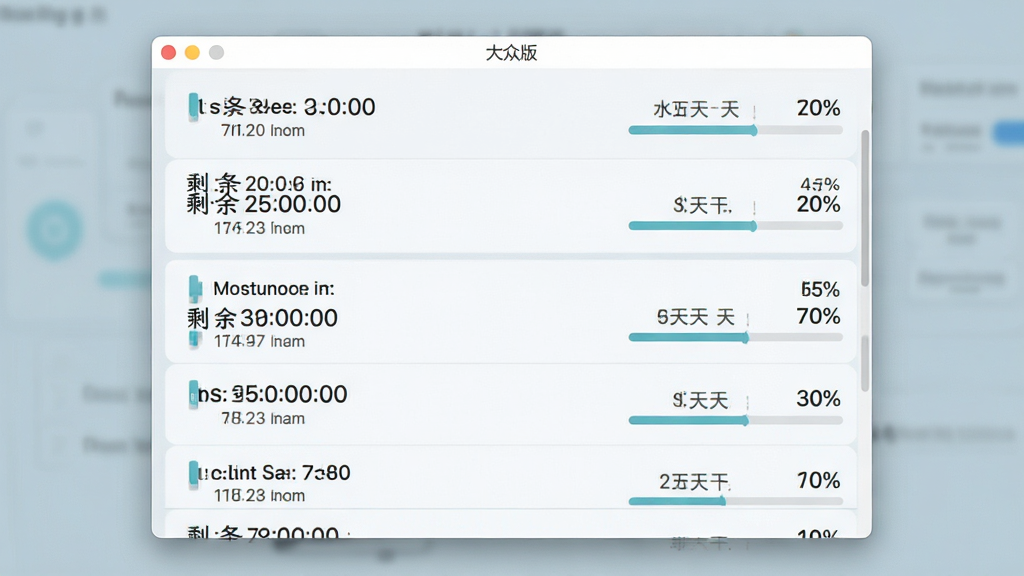Close the 大众版 window with red button

pos(168,53)
